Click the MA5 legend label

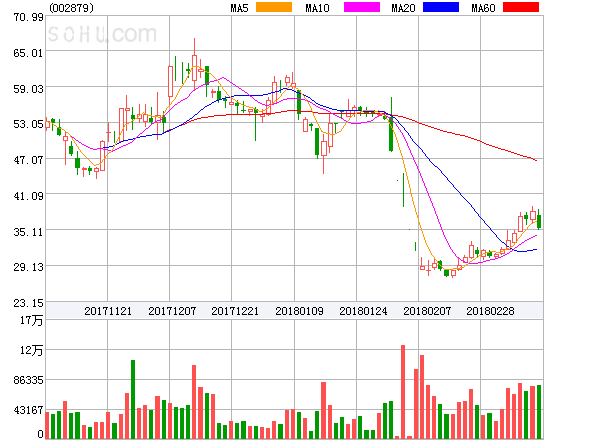point(239,8)
